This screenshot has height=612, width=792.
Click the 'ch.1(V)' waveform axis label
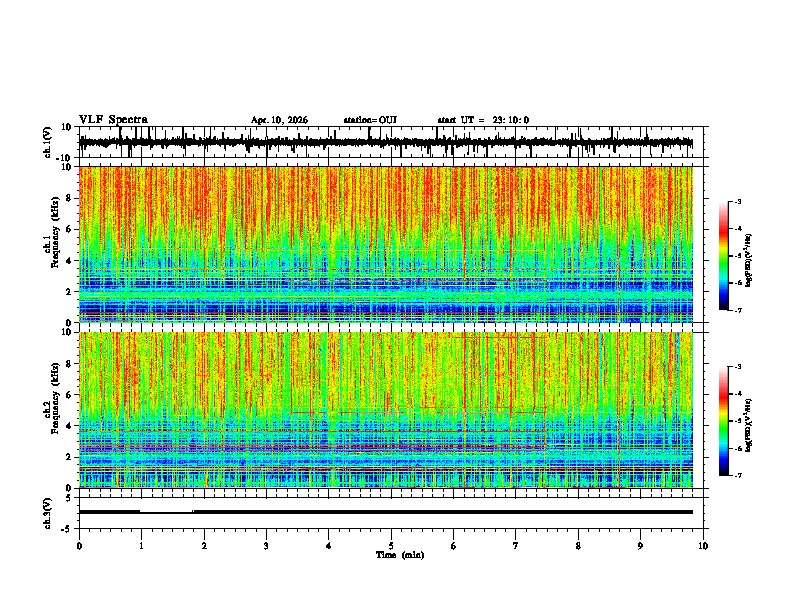(48, 142)
